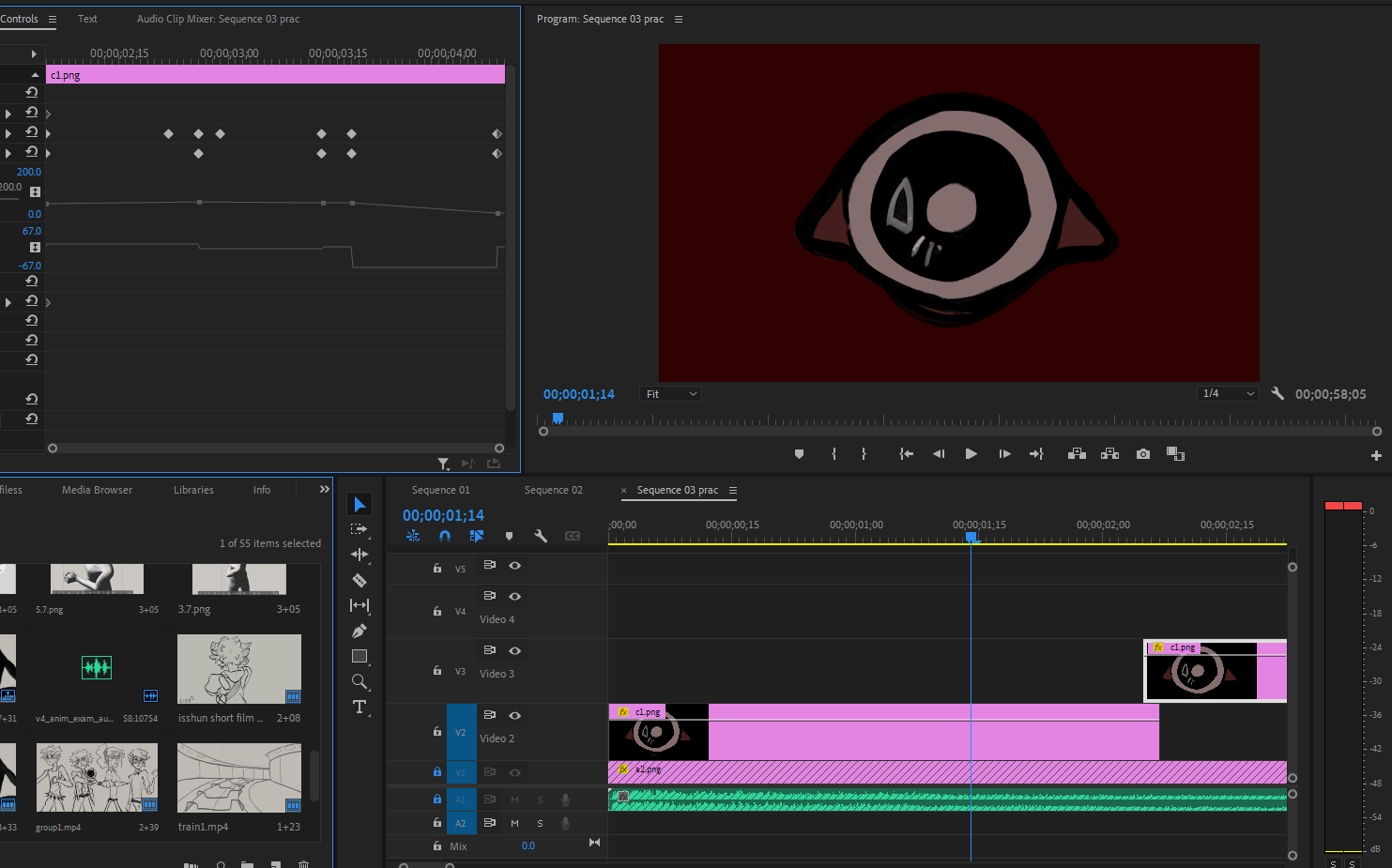The width and height of the screenshot is (1392, 868).
Task: Open the Fit zoom level dropdown
Action: point(670,394)
